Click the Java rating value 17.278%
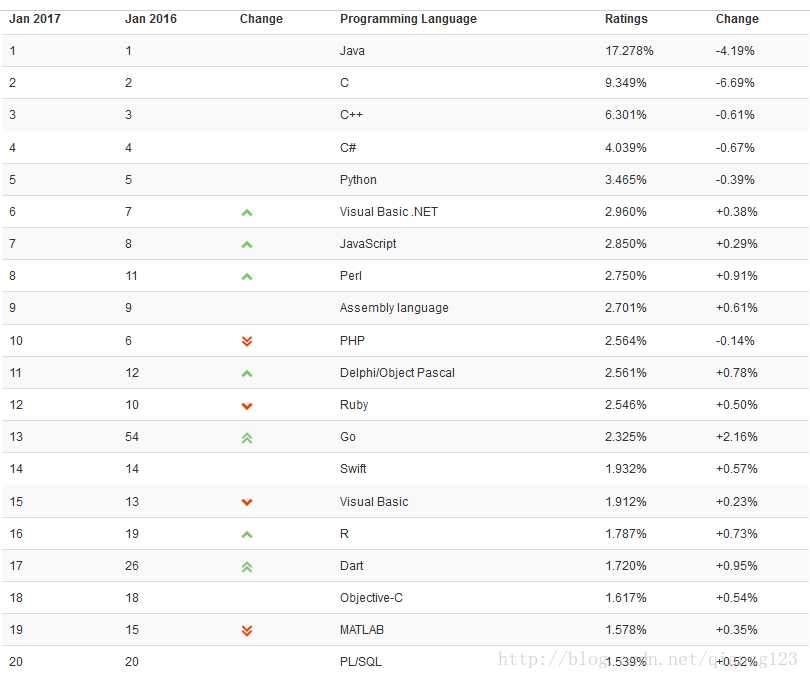 pos(629,51)
